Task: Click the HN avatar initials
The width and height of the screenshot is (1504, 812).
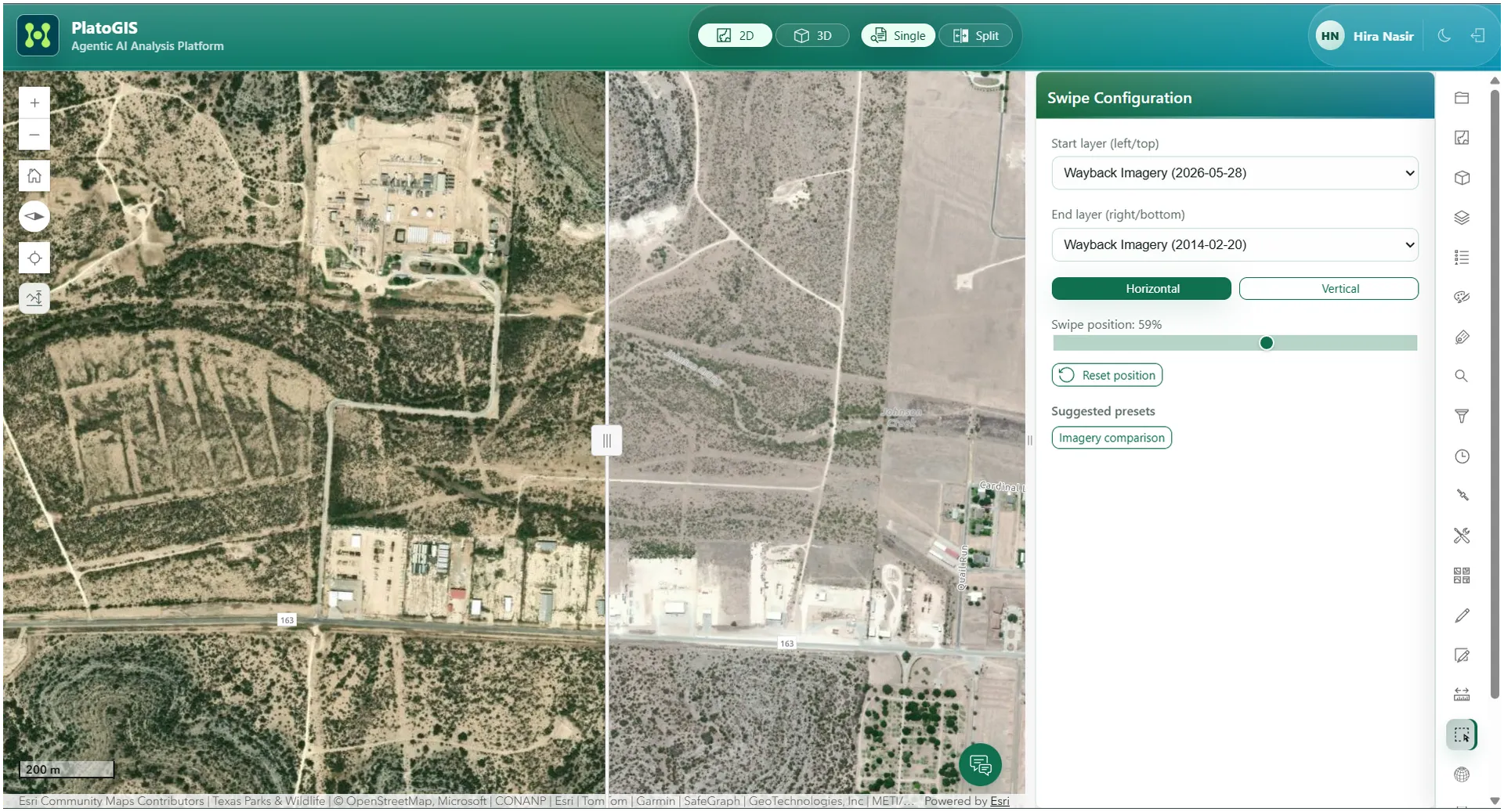Action: 1329,36
